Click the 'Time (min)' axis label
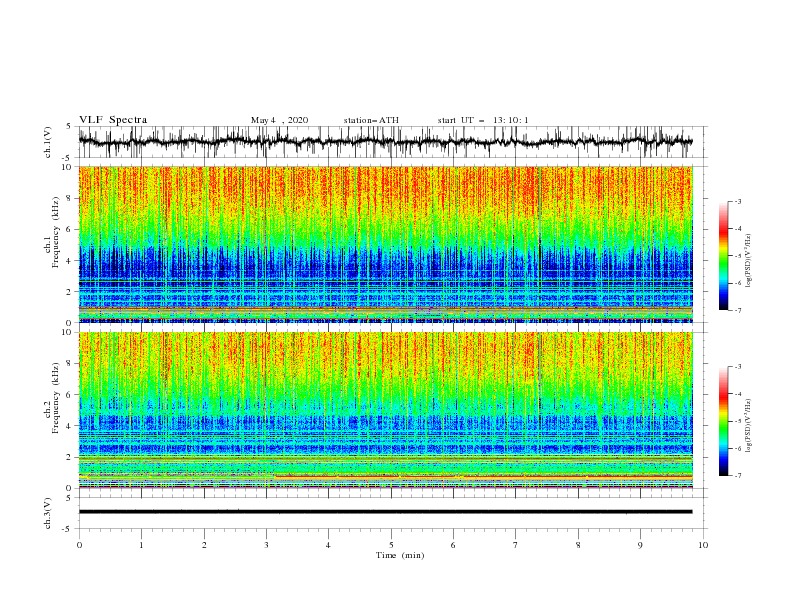The height and width of the screenshot is (612, 792). (x=400, y=555)
